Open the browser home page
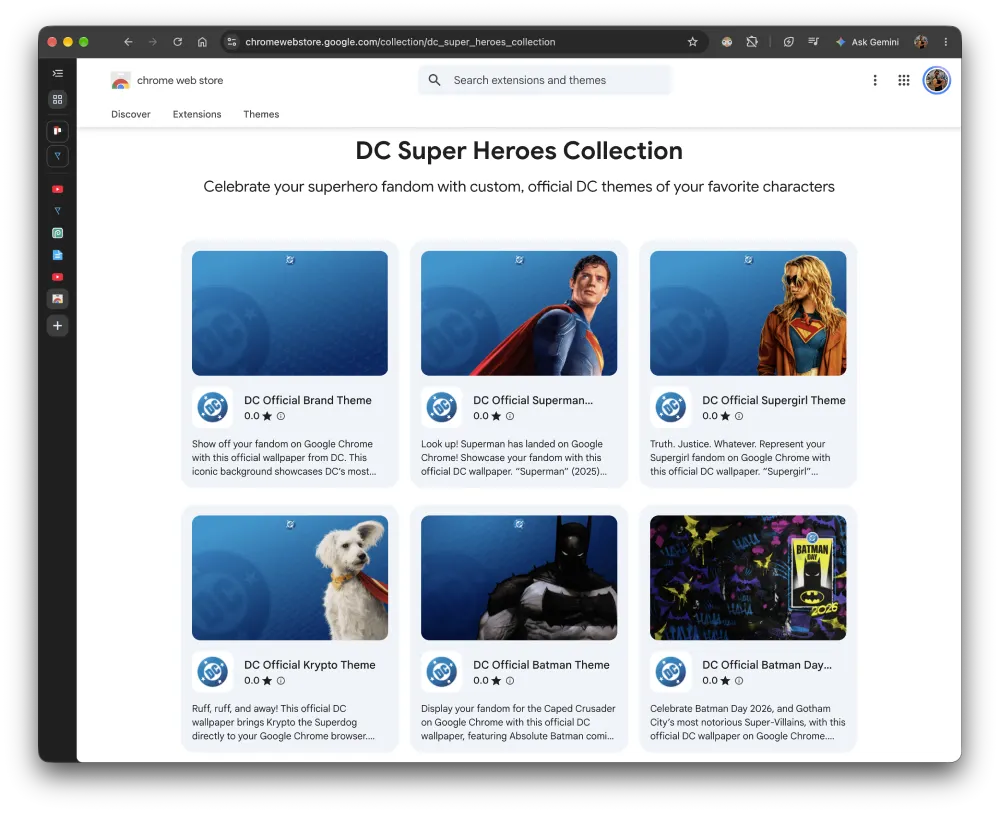 [x=202, y=42]
